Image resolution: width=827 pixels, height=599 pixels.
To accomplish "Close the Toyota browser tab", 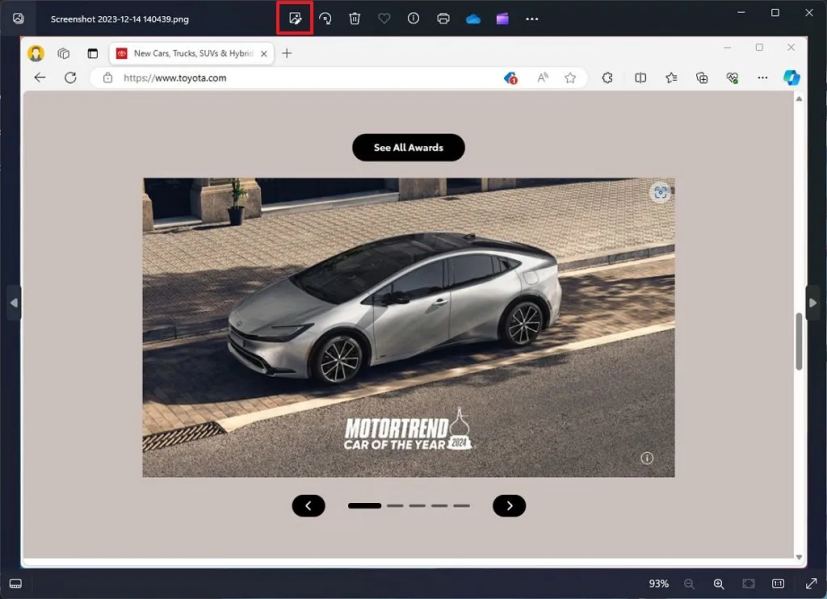I will (264, 53).
